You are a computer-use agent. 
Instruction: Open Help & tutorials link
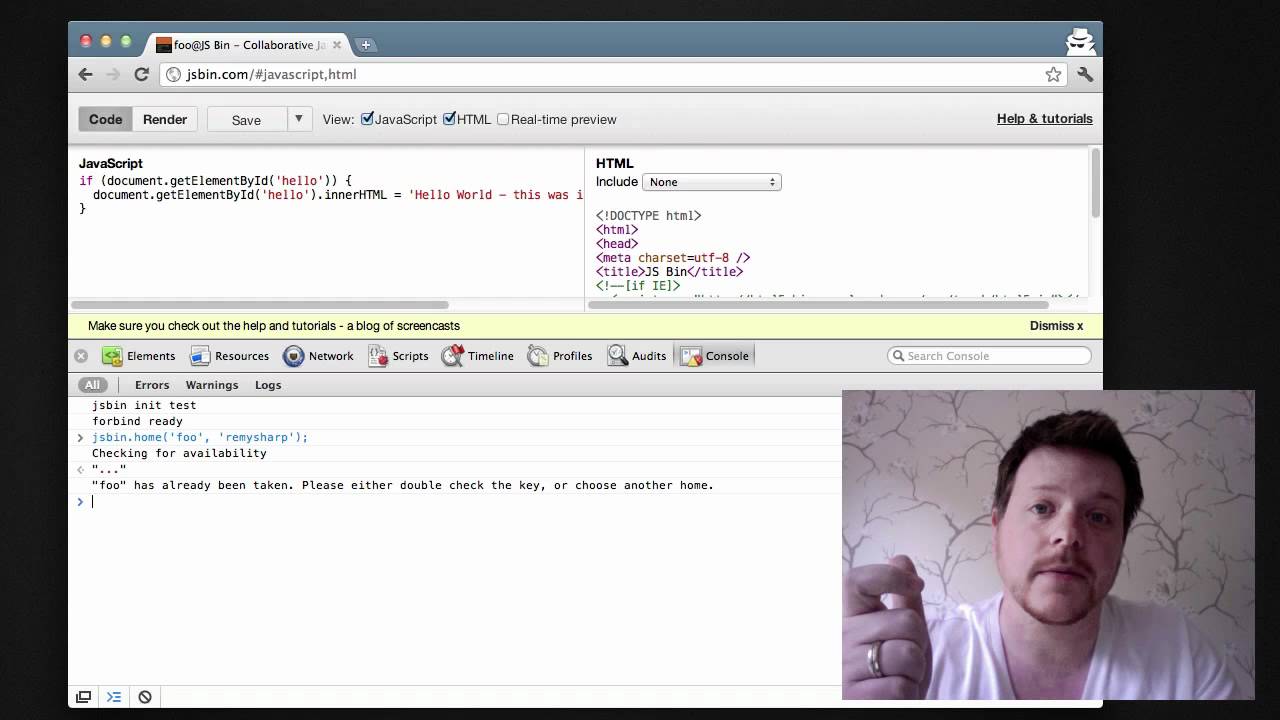(1044, 118)
